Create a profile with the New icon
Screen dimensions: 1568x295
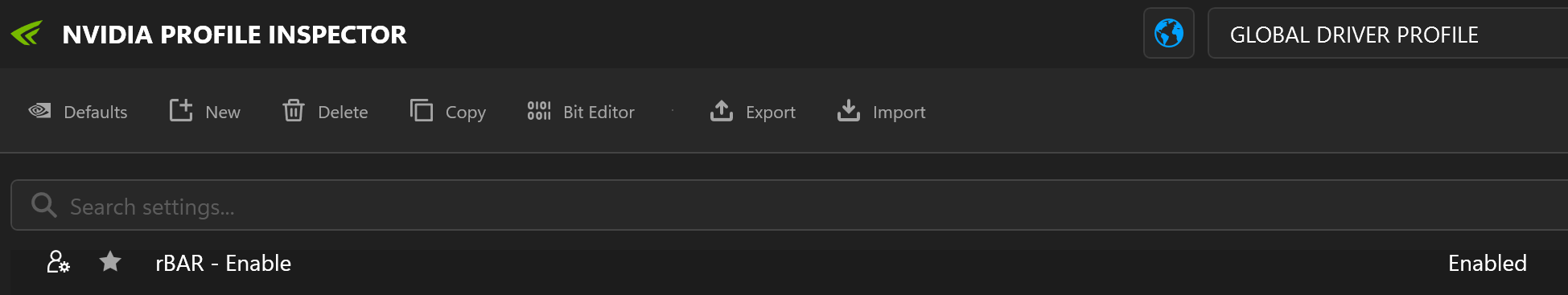181,111
